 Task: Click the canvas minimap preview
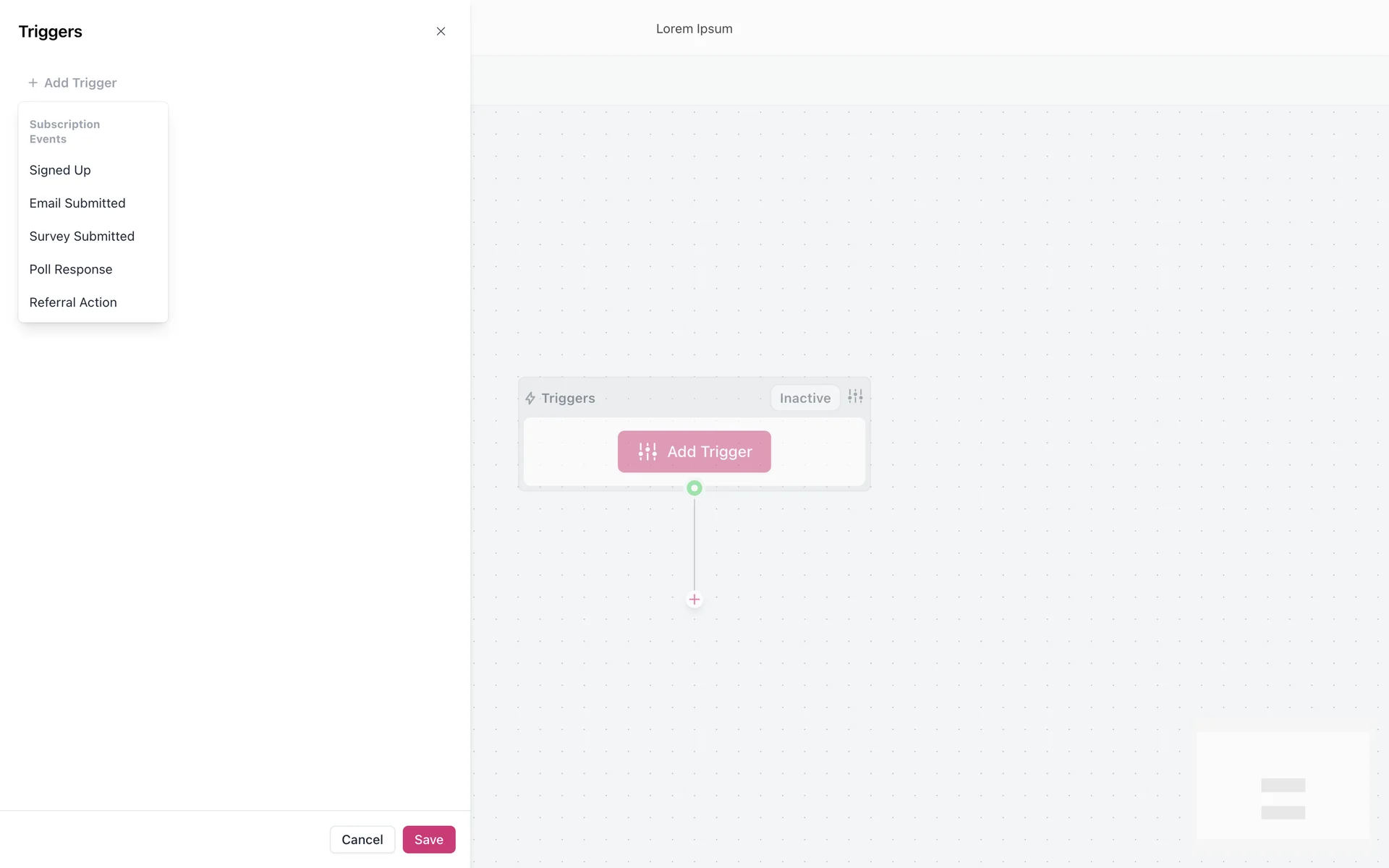coord(1282,786)
